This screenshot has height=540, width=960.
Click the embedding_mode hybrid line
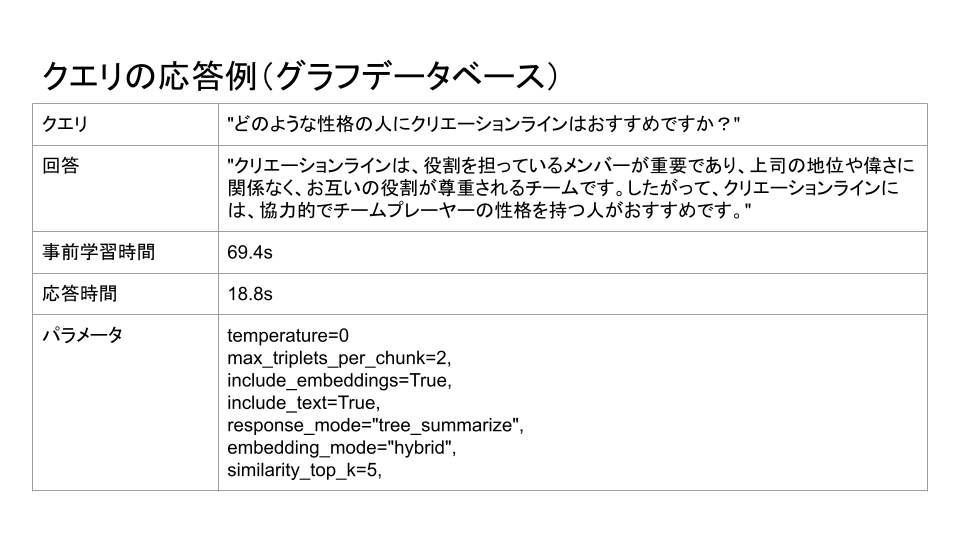click(342, 448)
